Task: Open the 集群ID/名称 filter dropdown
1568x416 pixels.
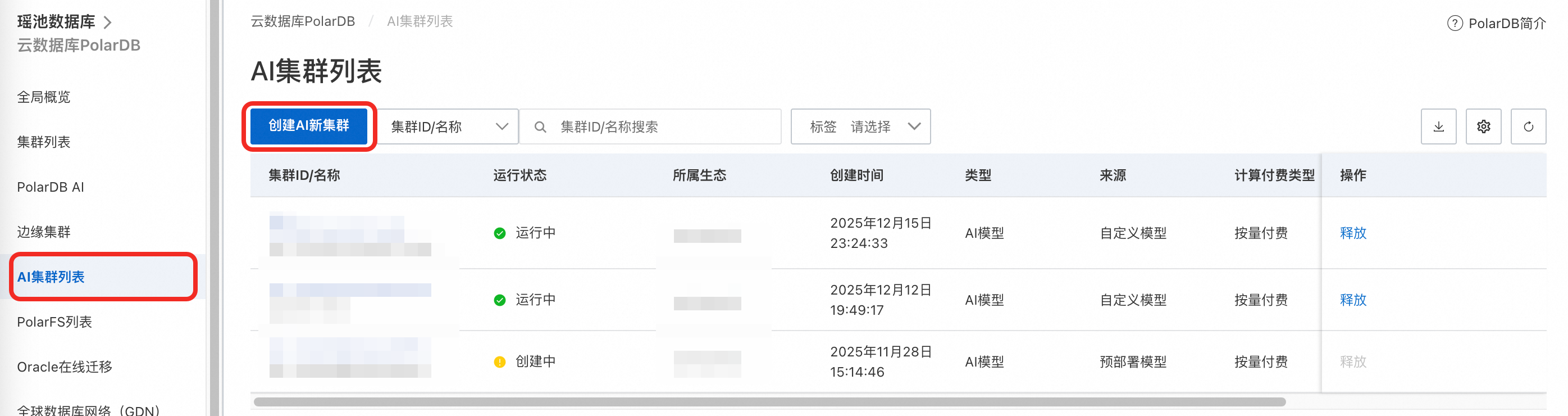Action: [x=448, y=126]
